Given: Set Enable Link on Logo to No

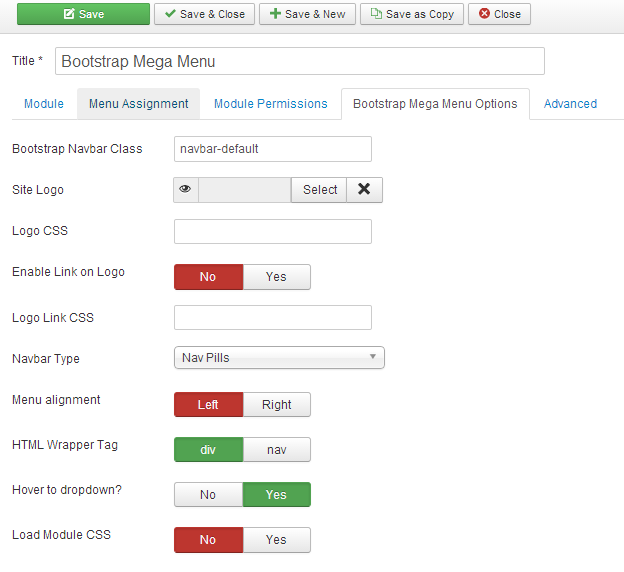Looking at the screenshot, I should tap(208, 277).
